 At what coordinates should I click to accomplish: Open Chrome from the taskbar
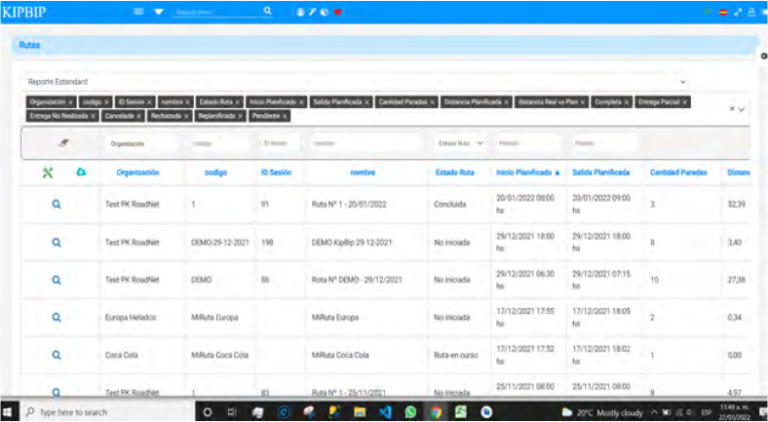coord(435,412)
